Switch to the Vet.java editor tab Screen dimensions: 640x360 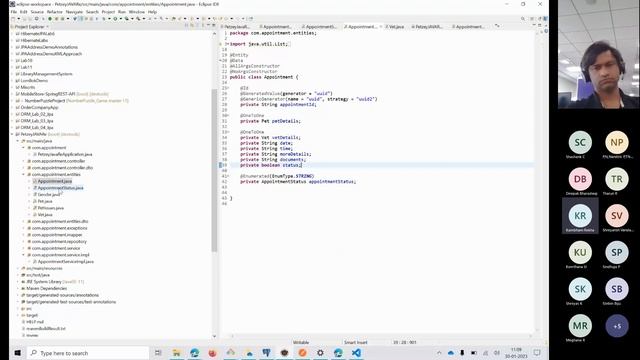(x=395, y=27)
